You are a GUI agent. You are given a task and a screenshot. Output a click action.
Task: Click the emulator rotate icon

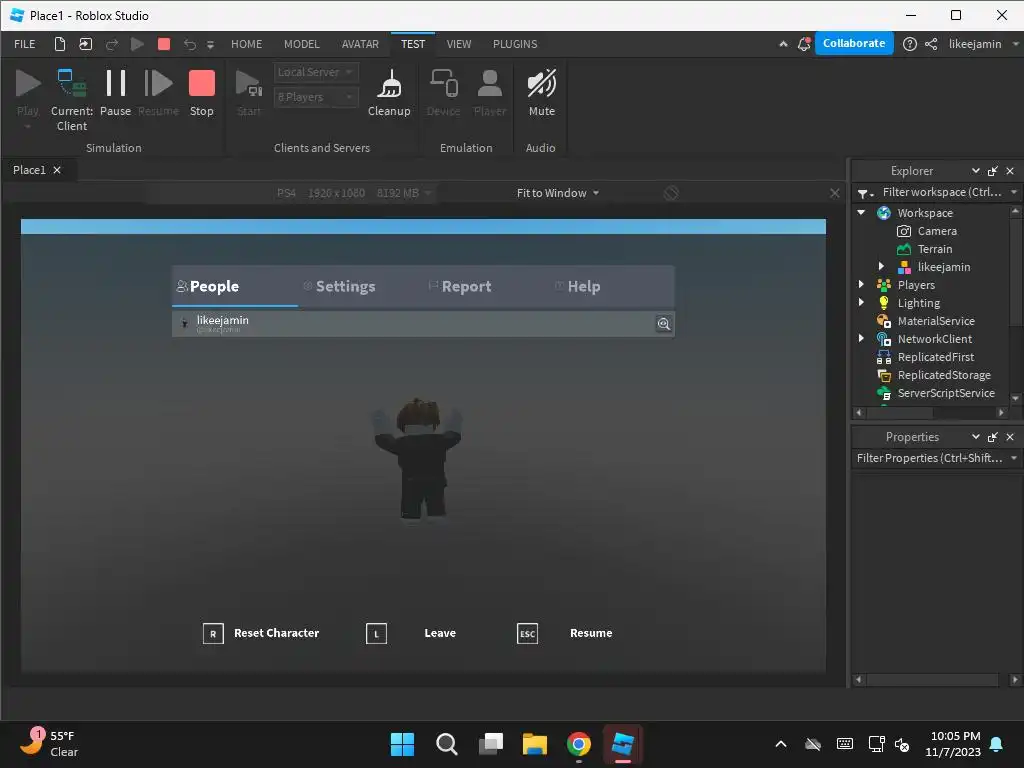[671, 193]
